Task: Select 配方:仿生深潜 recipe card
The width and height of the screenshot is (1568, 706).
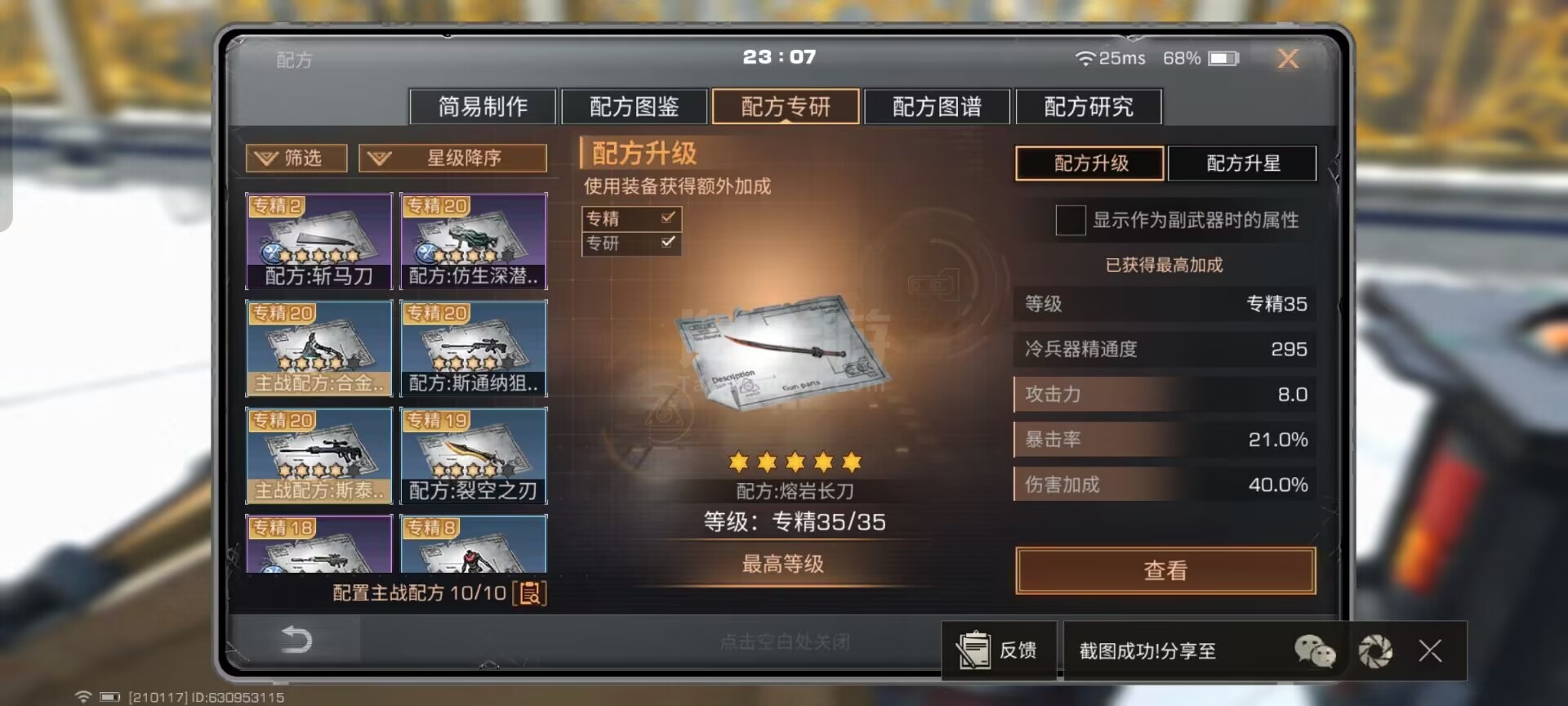Action: coord(474,241)
